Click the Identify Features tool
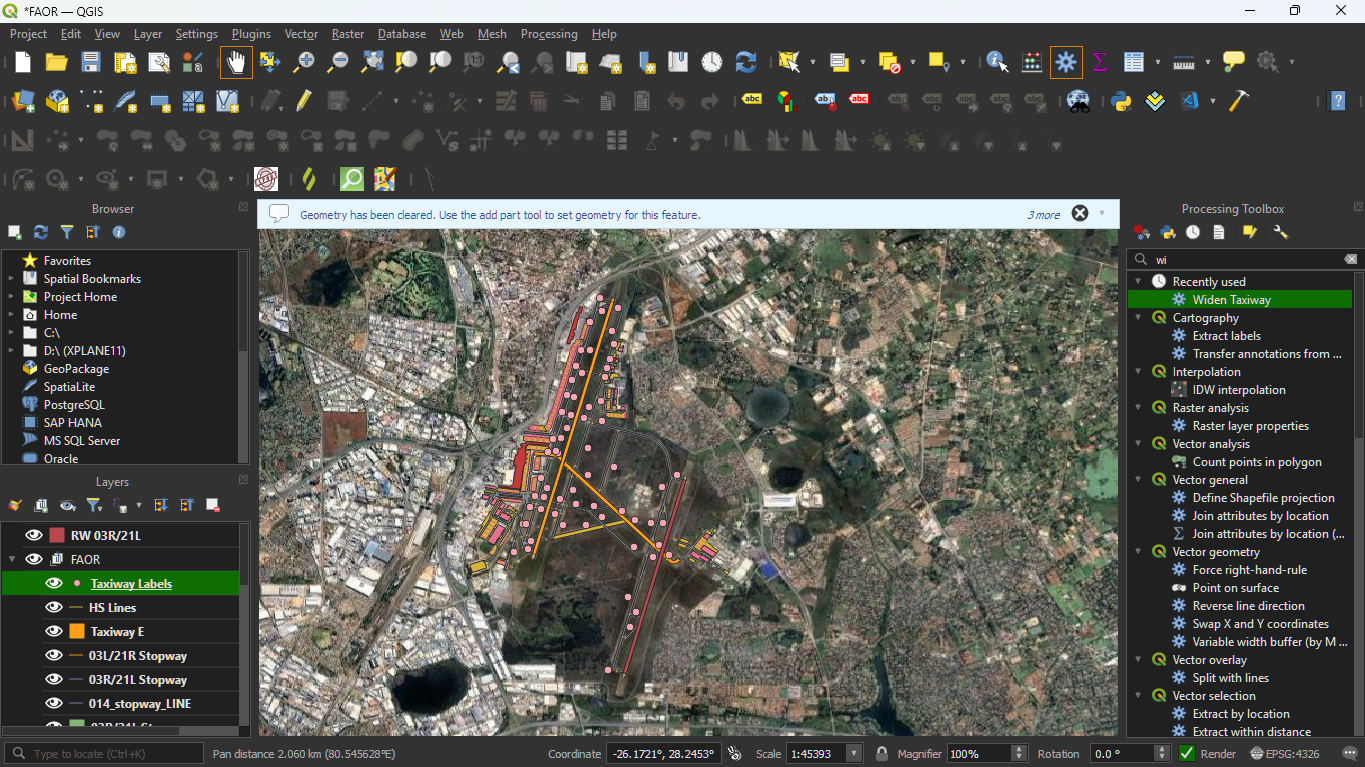Image resolution: width=1365 pixels, height=767 pixels. pos(997,62)
